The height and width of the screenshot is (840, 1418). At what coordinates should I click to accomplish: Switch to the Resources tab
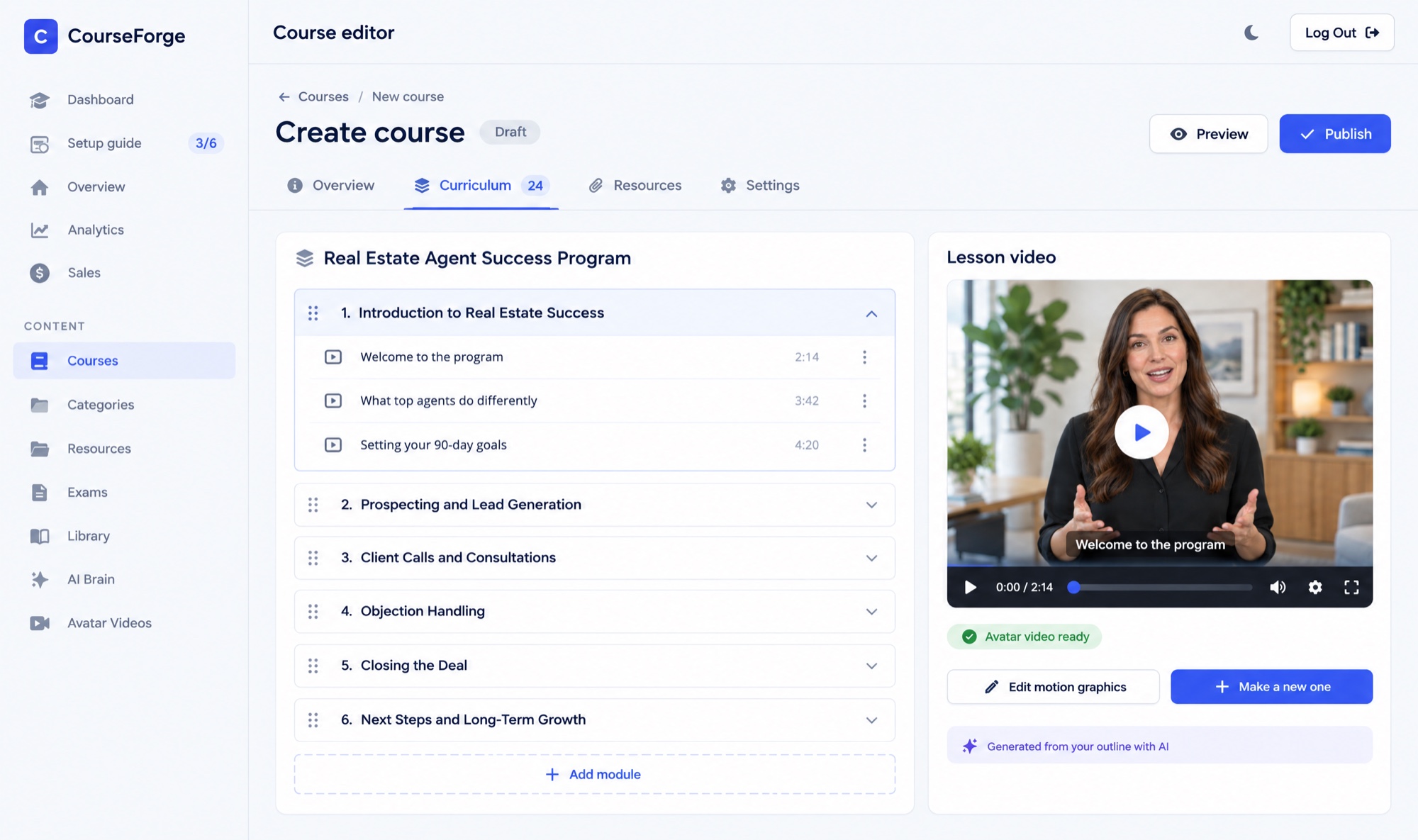click(x=635, y=186)
